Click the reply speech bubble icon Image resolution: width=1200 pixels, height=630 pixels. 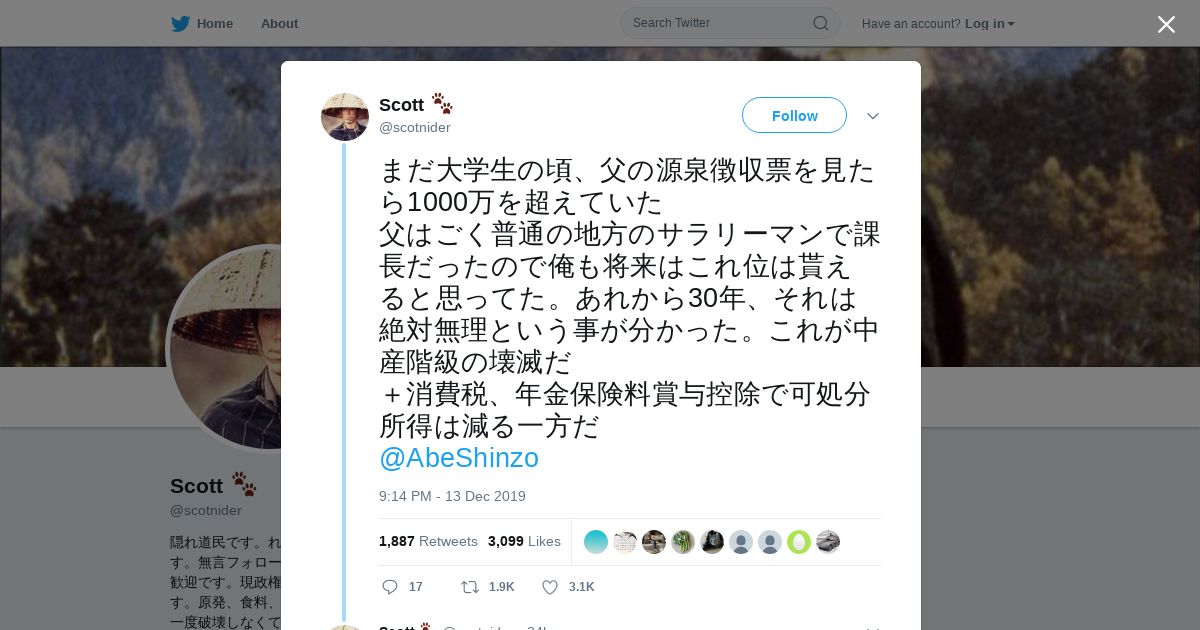tap(390, 587)
